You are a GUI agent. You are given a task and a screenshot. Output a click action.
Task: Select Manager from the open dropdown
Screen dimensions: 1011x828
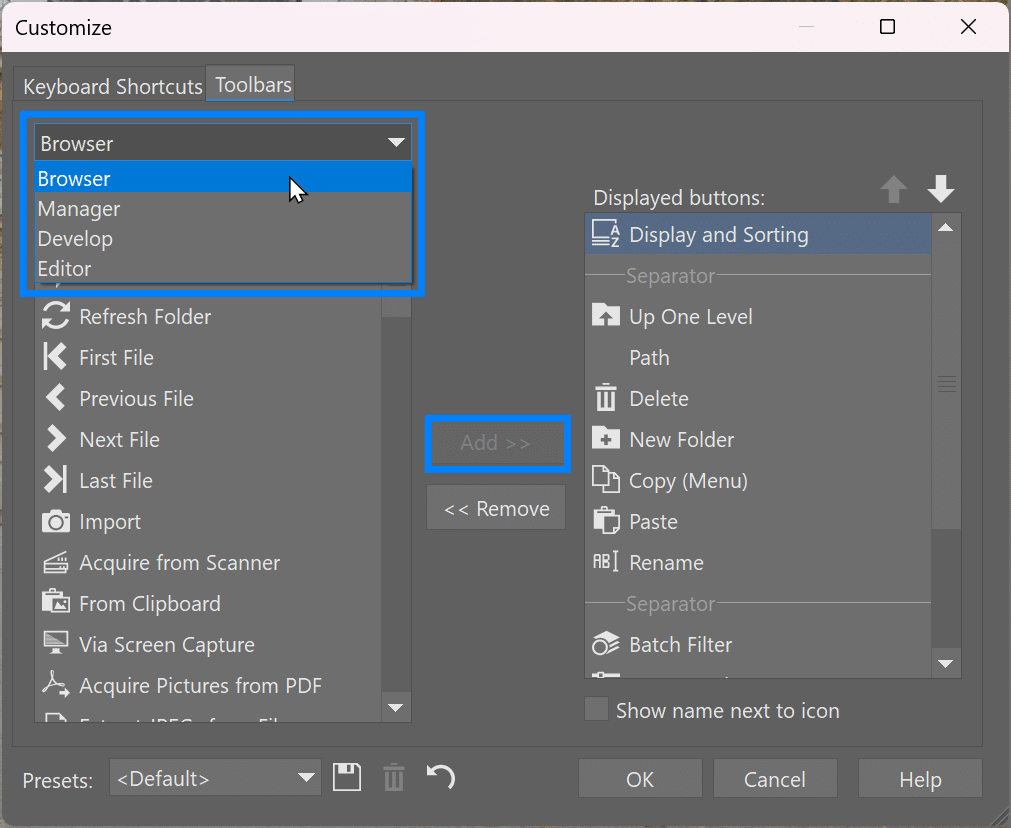point(78,208)
